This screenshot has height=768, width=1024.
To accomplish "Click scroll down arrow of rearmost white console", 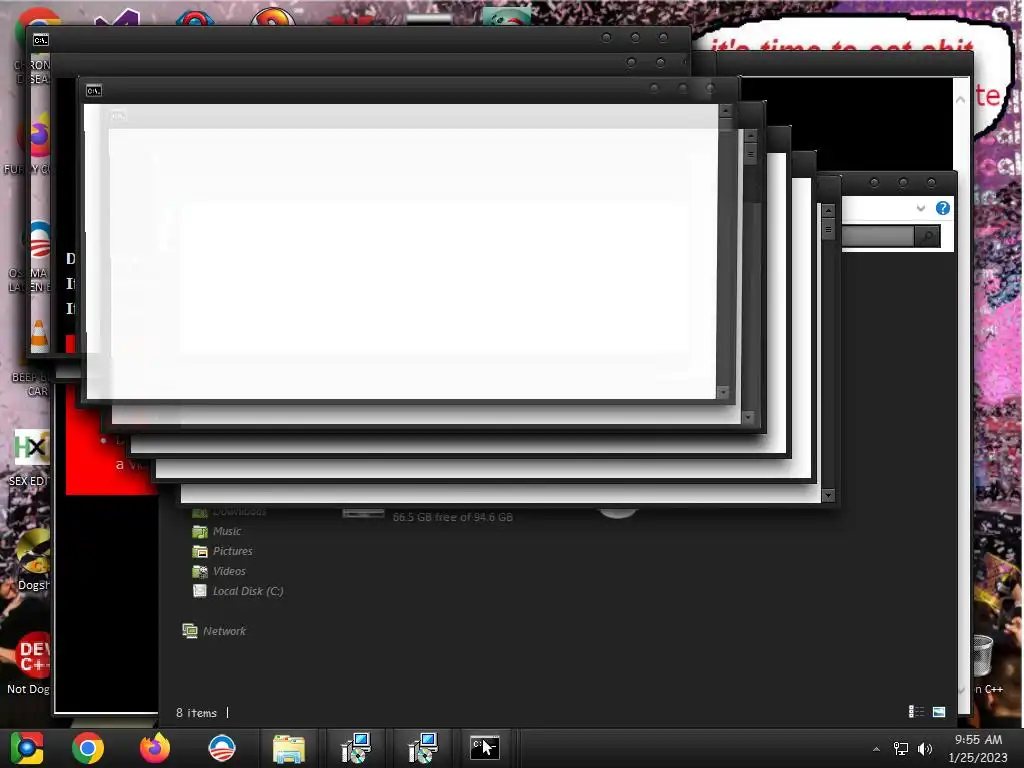I will (x=828, y=495).
